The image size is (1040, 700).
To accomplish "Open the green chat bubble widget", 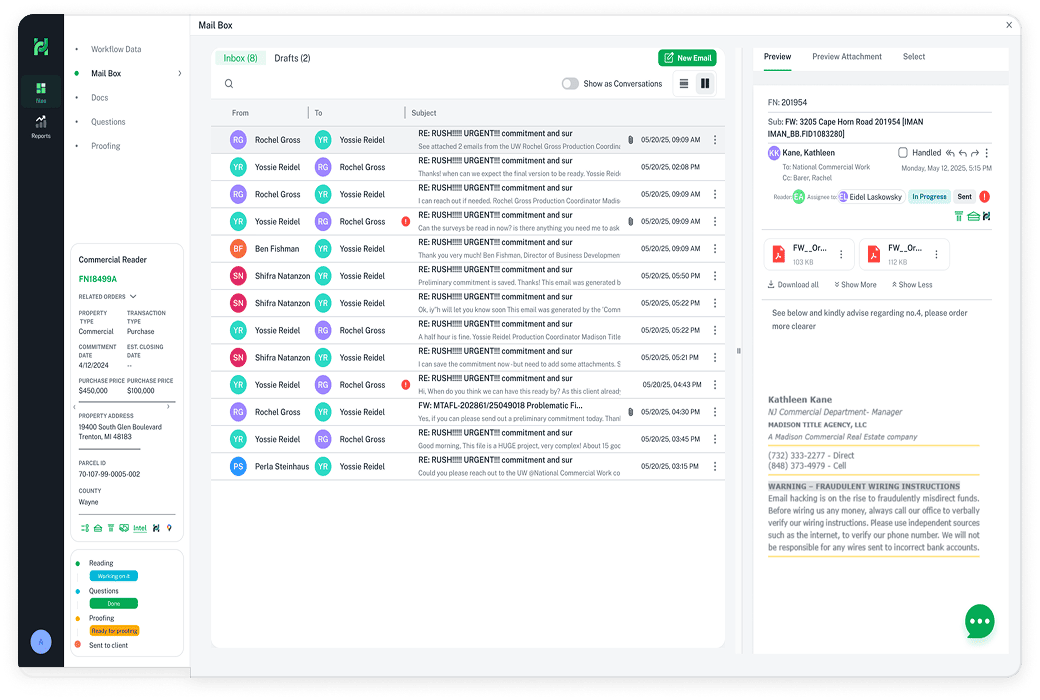I will point(980,622).
